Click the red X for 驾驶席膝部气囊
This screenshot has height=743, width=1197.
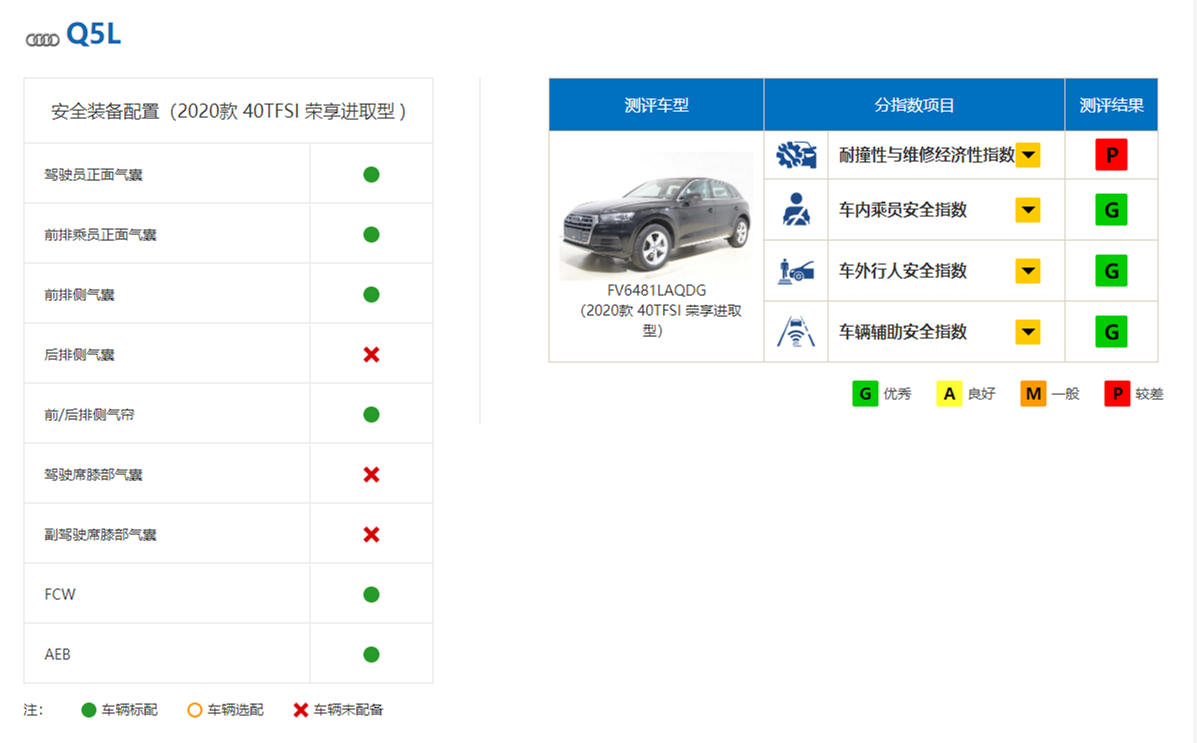pyautogui.click(x=371, y=474)
